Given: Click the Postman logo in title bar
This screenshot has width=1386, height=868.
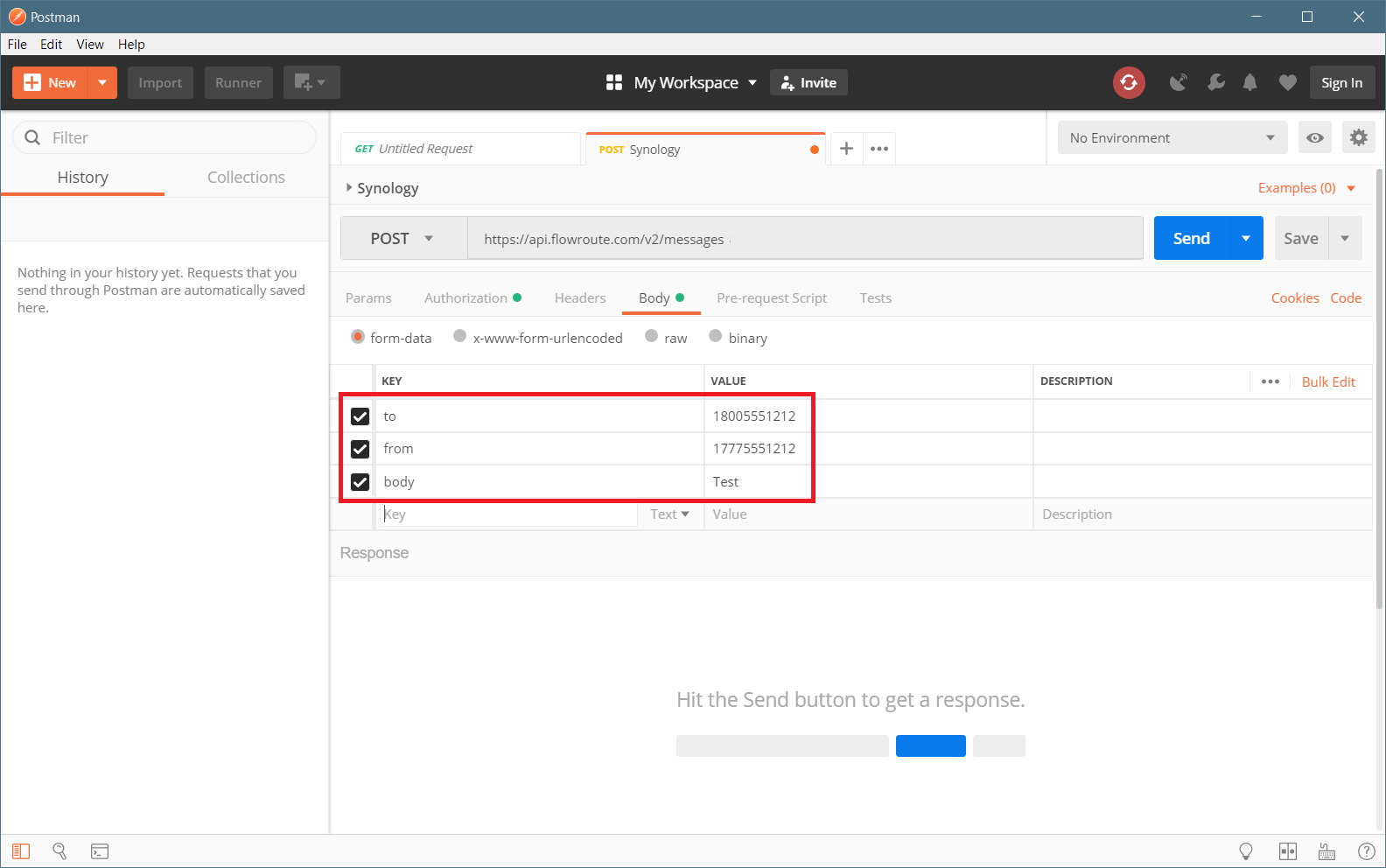Looking at the screenshot, I should click(17, 17).
